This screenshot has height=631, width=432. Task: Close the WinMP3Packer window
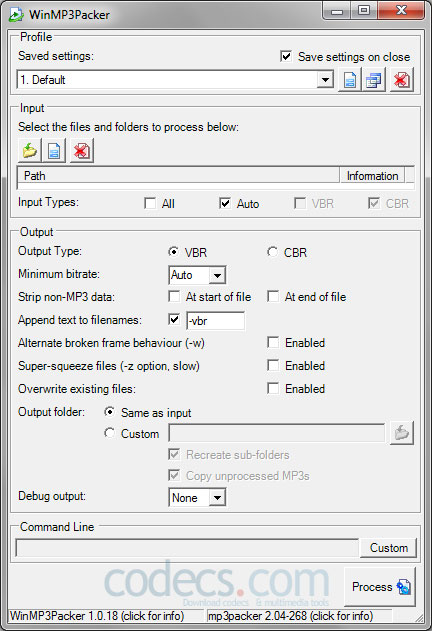[401, 11]
